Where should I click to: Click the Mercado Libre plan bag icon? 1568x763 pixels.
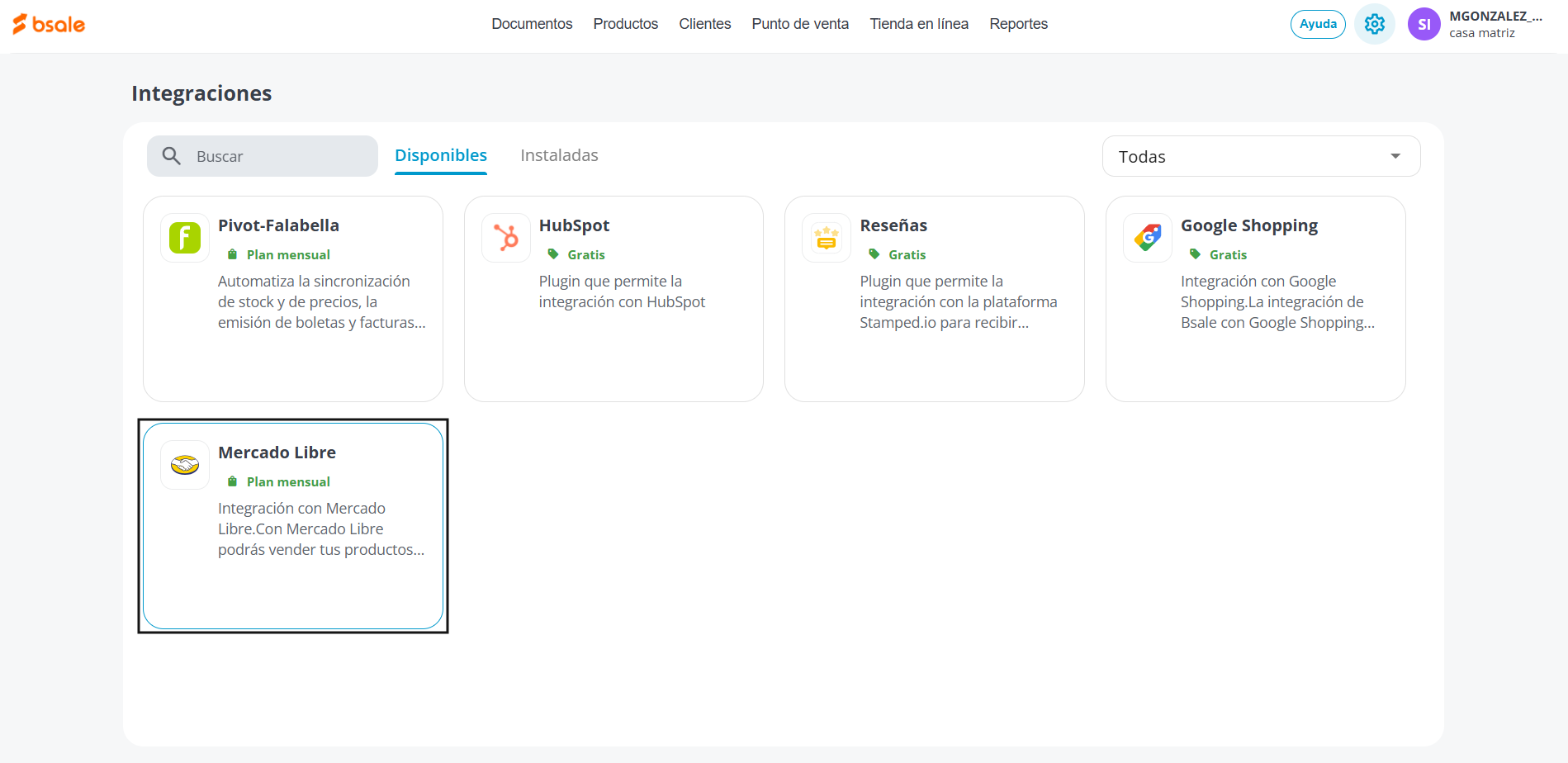[233, 481]
